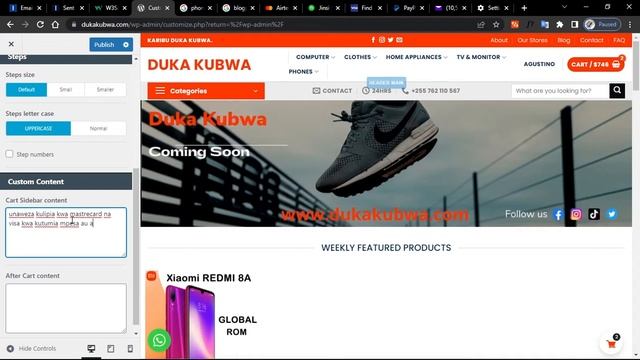
Task: Open browser extensions puzzle icon
Action: [560, 24]
